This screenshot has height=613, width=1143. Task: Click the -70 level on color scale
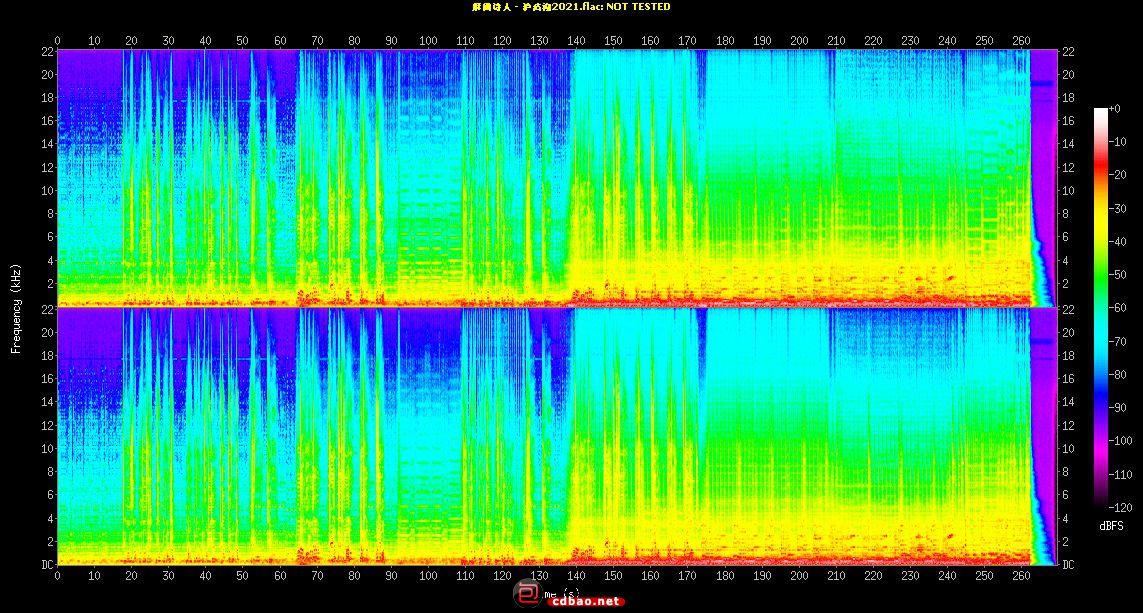(x=1117, y=341)
